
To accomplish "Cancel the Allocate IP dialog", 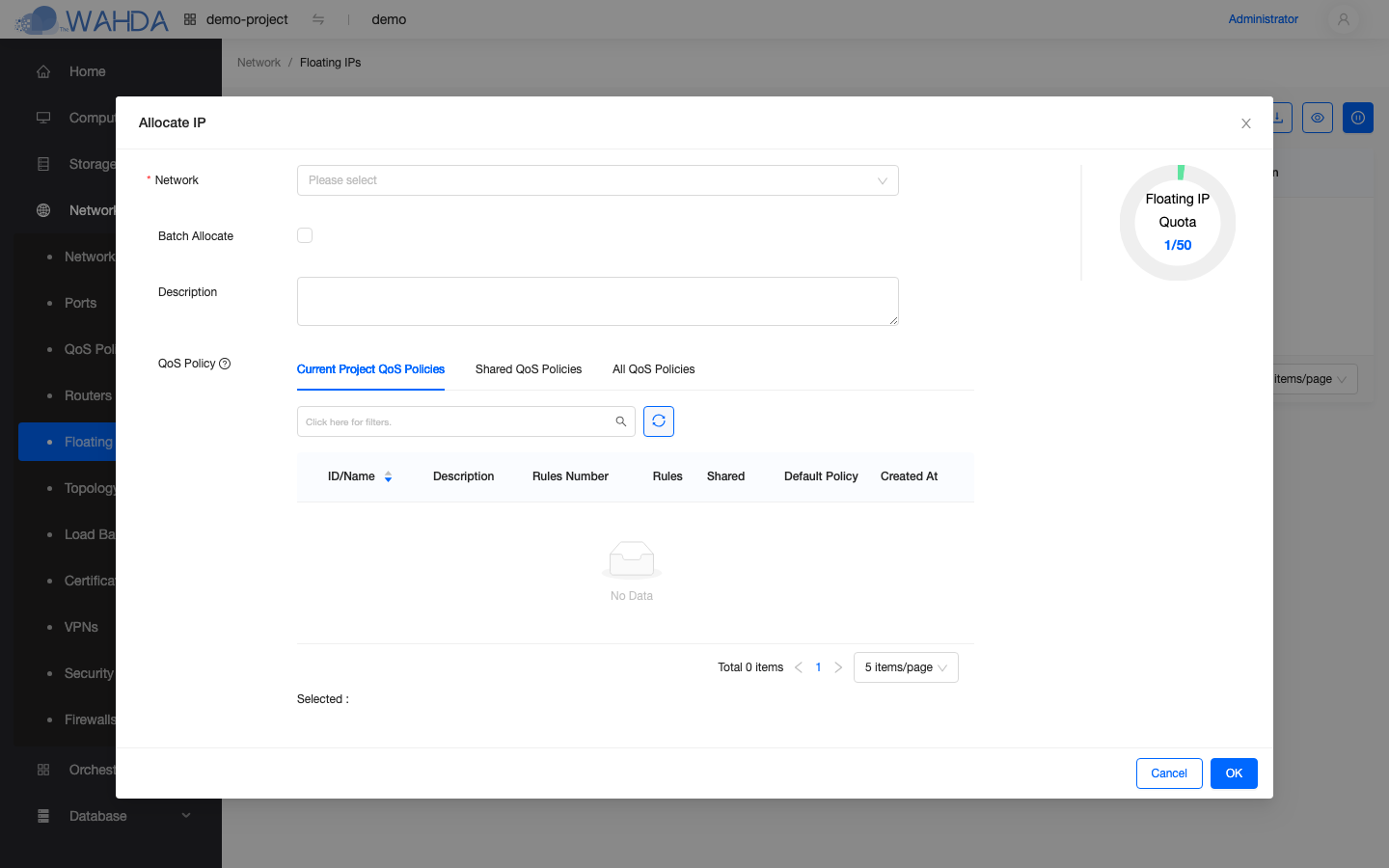I will (1169, 773).
